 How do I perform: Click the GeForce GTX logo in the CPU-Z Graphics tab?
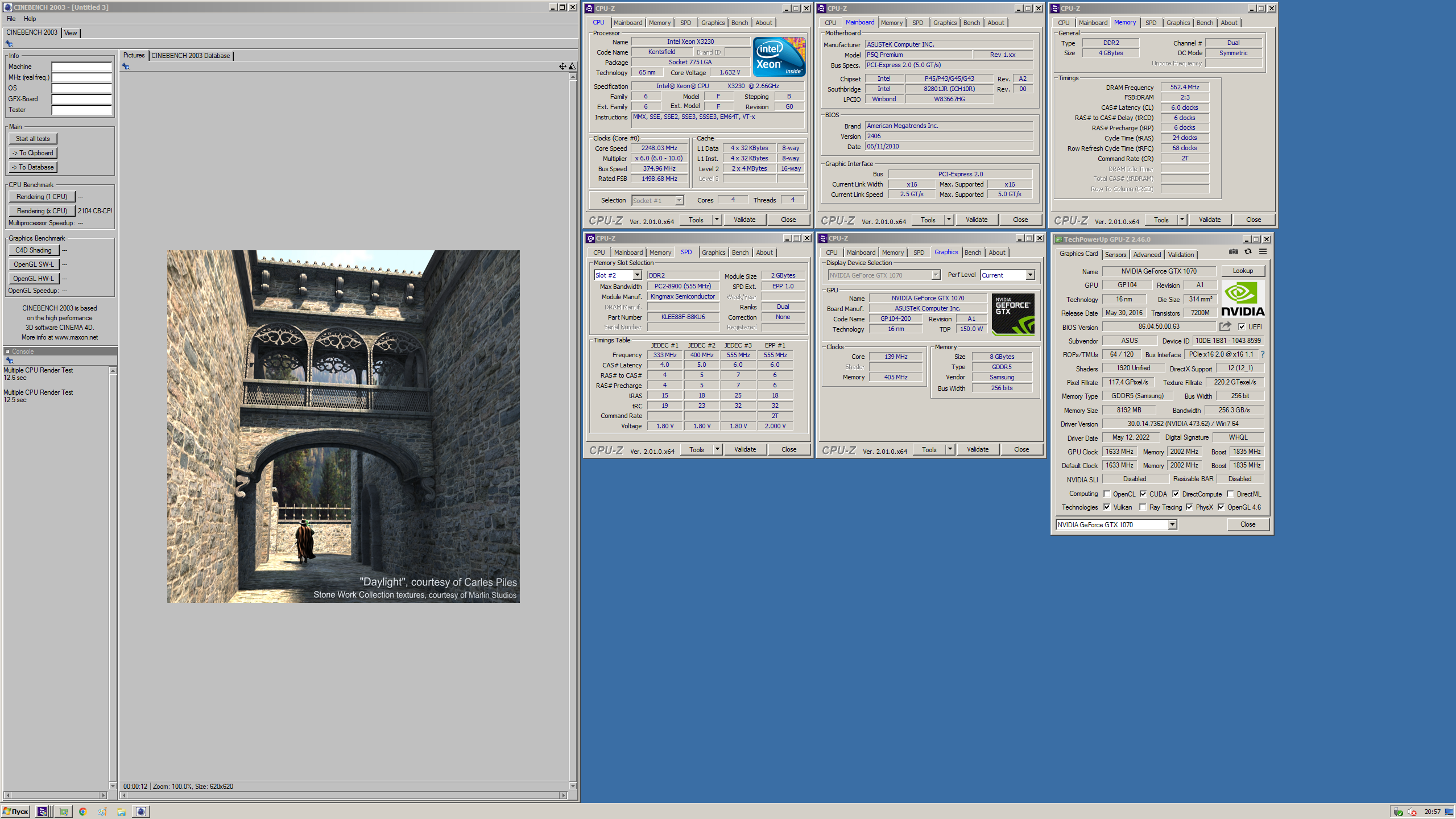pos(1013,314)
